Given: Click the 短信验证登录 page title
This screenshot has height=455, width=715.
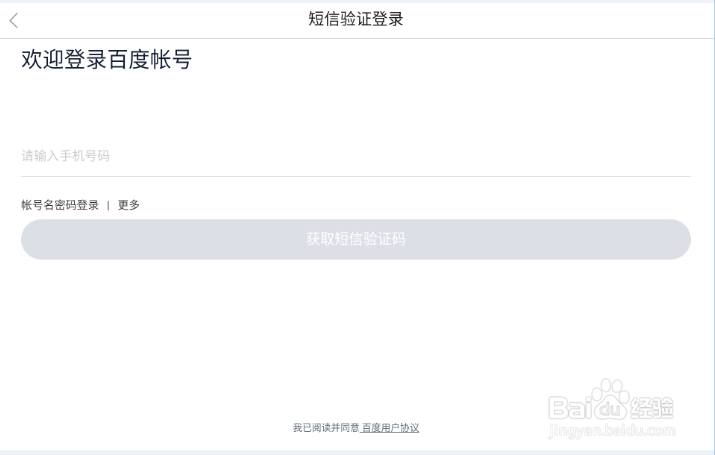Looking at the screenshot, I should coord(356,19).
